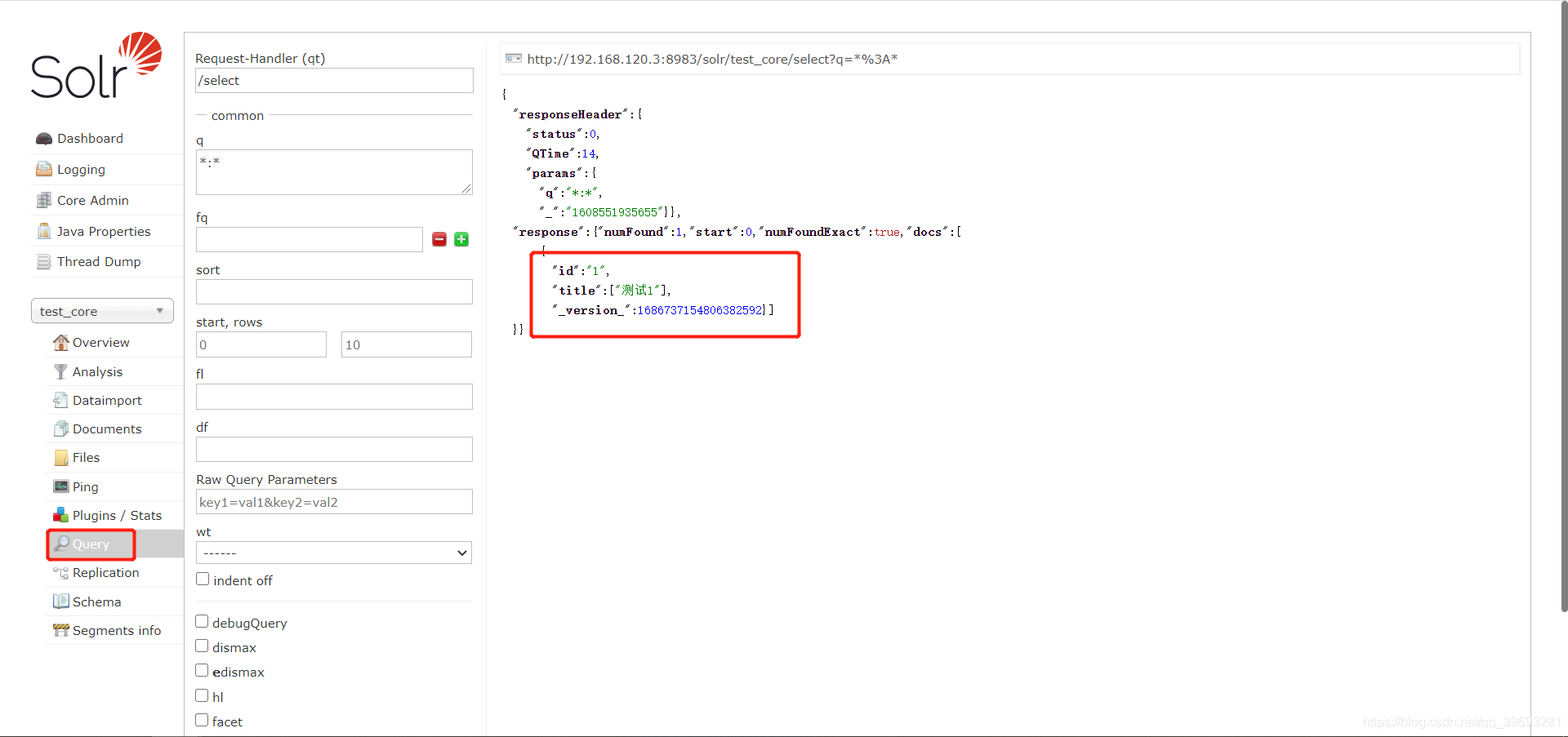Click the Analysis funnel icon
1568x737 pixels.
coord(60,371)
